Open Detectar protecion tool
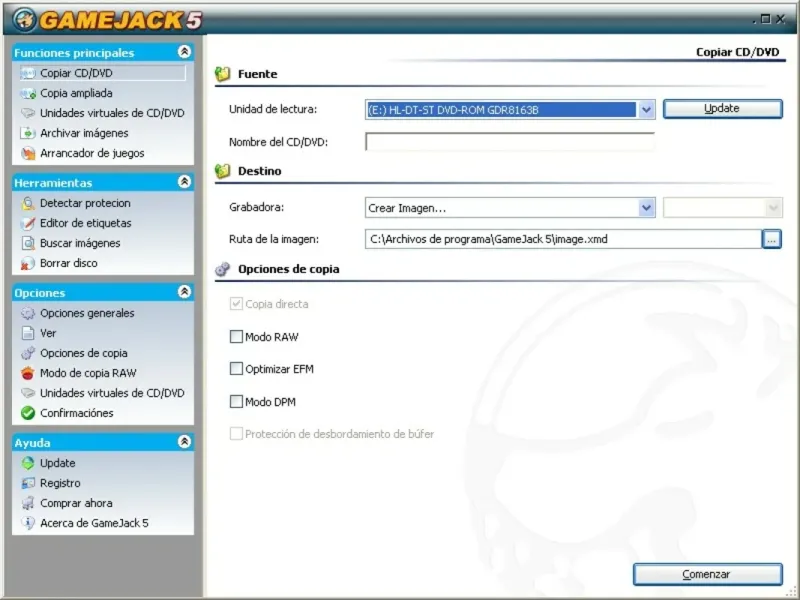This screenshot has height=600, width=800. tap(85, 203)
